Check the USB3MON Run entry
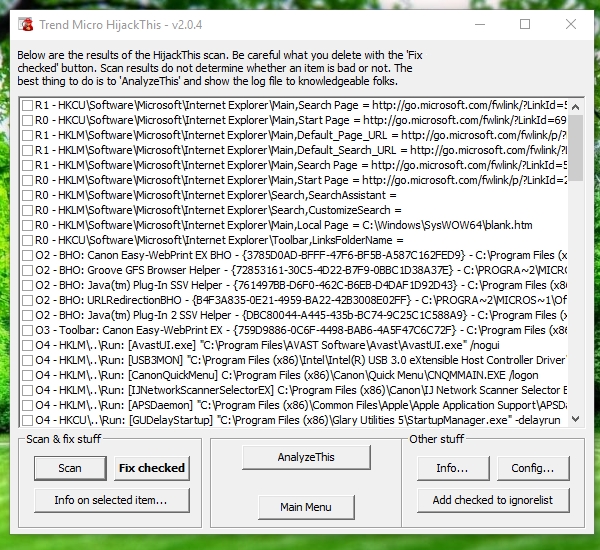600x550 pixels. pyautogui.click(x=27, y=361)
